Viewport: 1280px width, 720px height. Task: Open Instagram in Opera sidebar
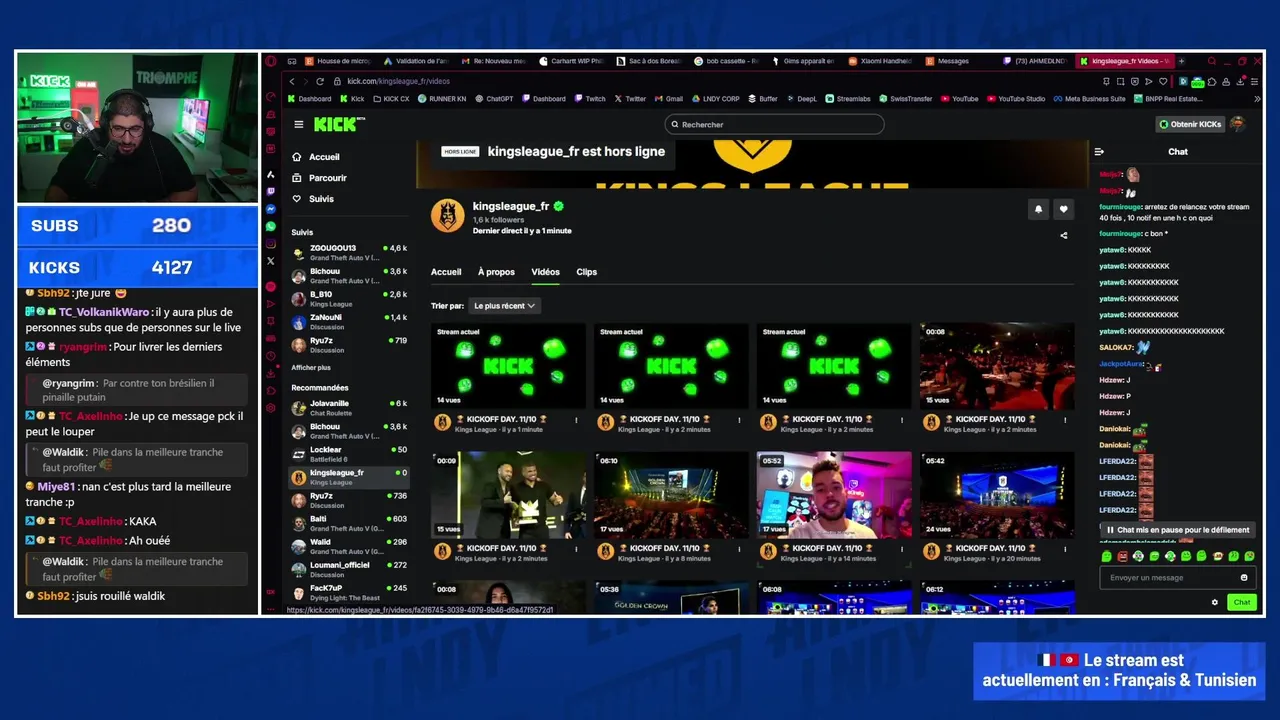pyautogui.click(x=271, y=243)
